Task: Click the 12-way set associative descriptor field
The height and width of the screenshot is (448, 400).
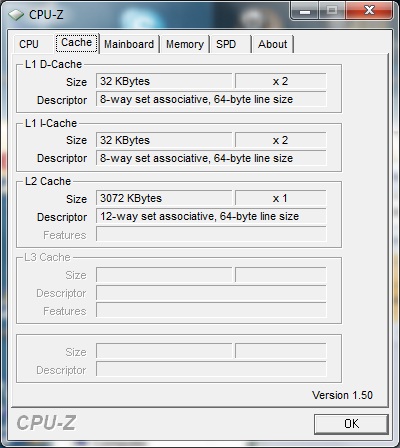Action: [211, 216]
